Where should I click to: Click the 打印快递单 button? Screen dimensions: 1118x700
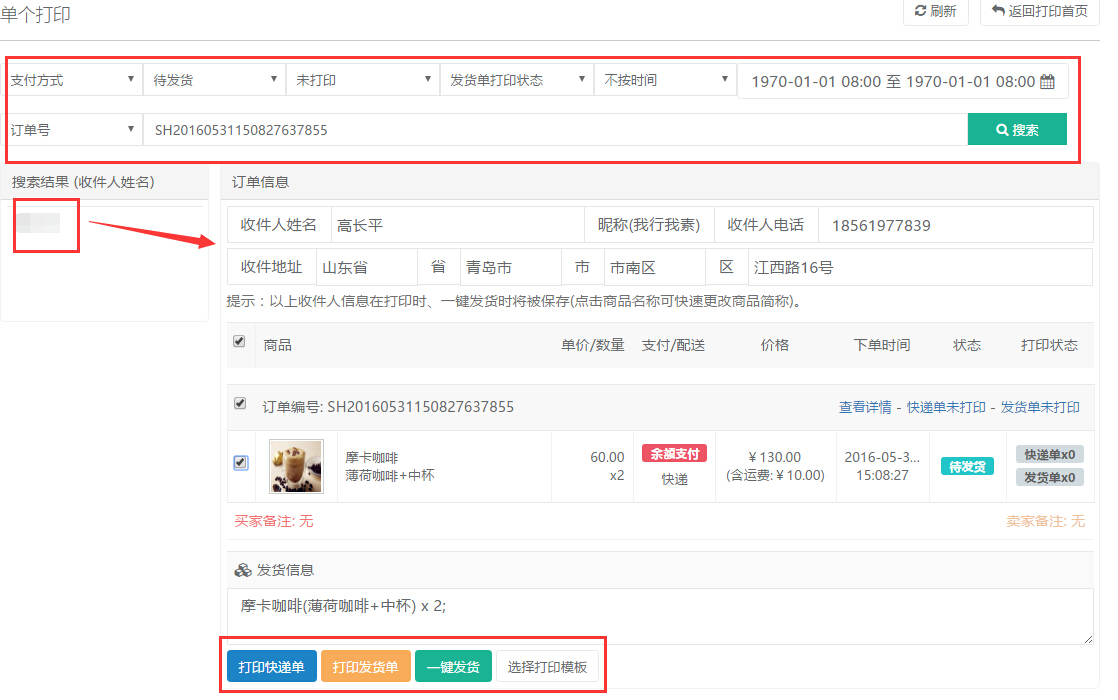coord(271,667)
